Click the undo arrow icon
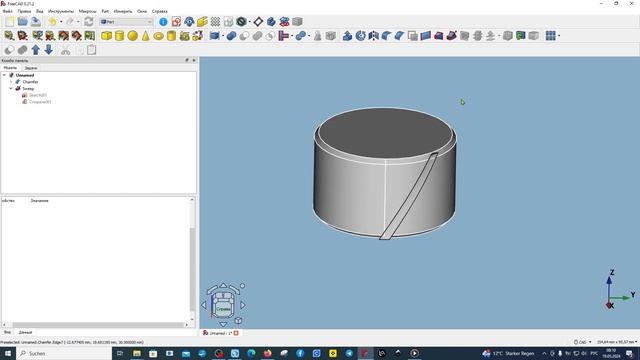Image resolution: width=640 pixels, height=360 pixels. 52,22
